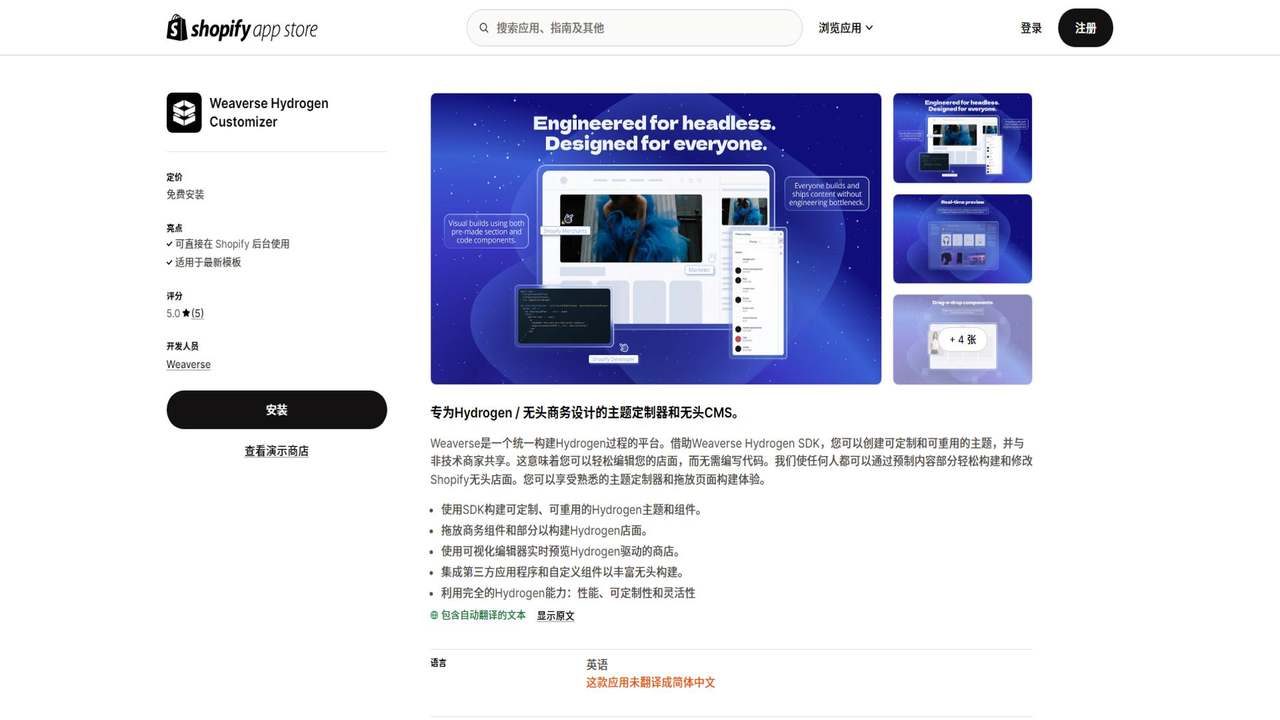The image size is (1280, 720).
Task: Click 适用于最新模板 highlight
Action: tap(208, 263)
